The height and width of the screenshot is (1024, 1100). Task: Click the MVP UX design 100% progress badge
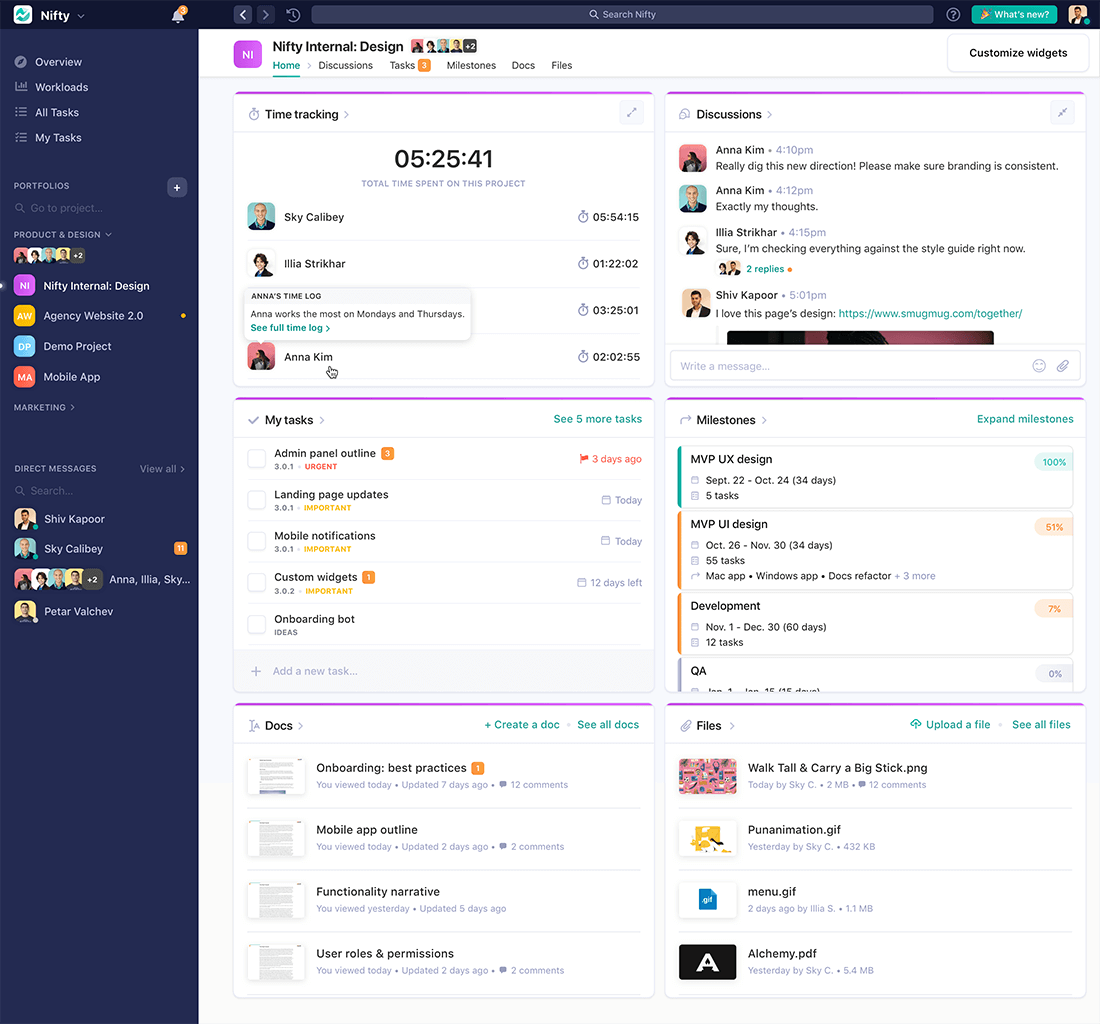coord(1054,462)
